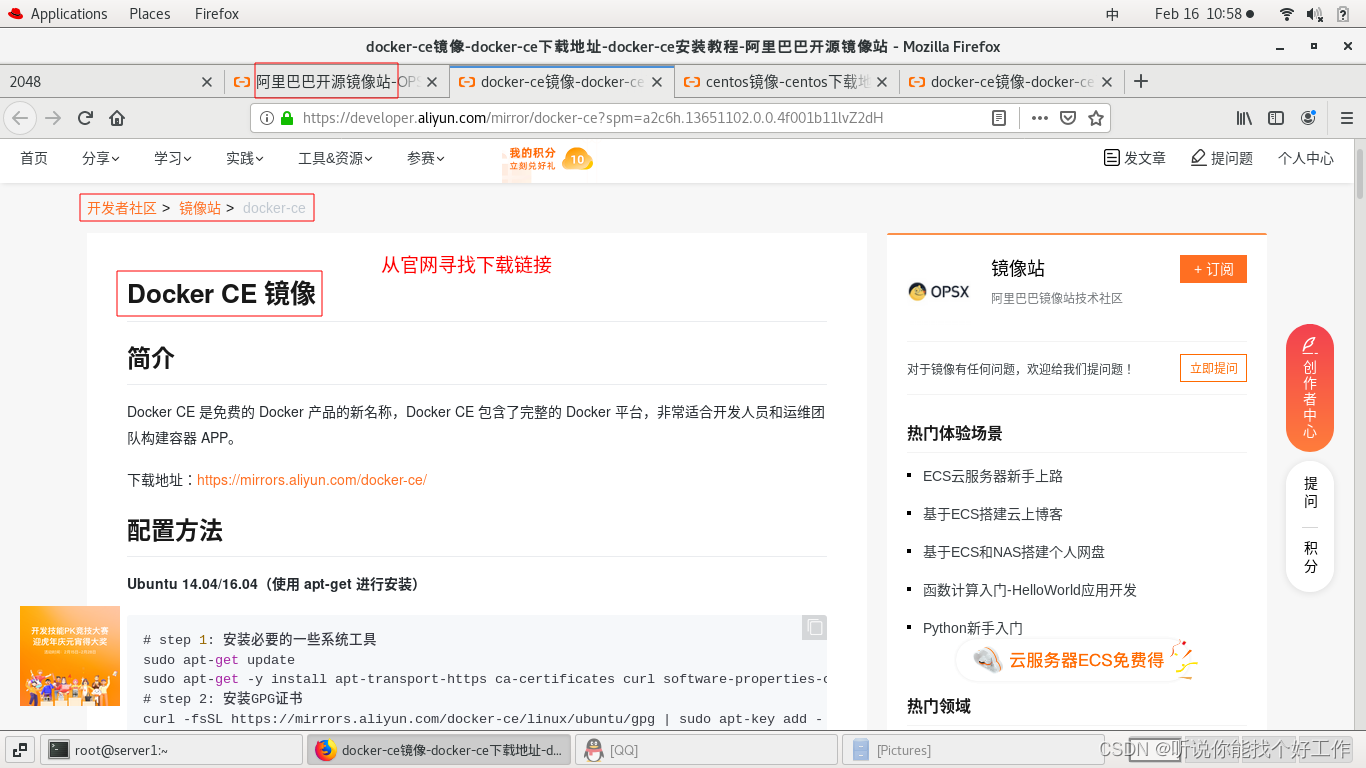Click the OPSX logo in the sidebar
The width and height of the screenshot is (1366, 768).
(x=938, y=291)
